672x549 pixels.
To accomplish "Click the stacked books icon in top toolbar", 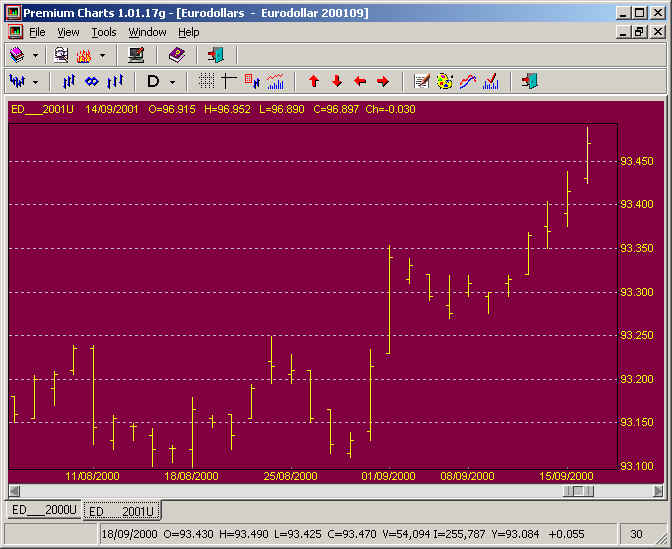I will point(17,55).
